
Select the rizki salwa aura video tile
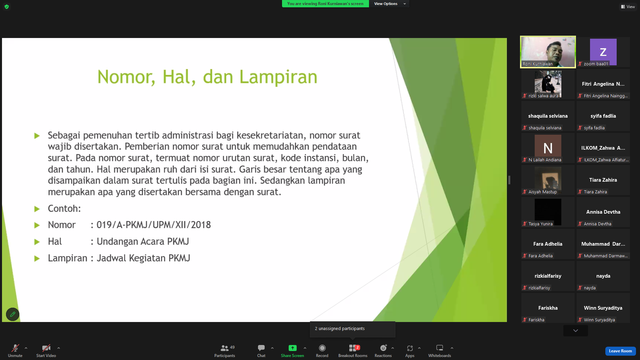click(x=548, y=84)
